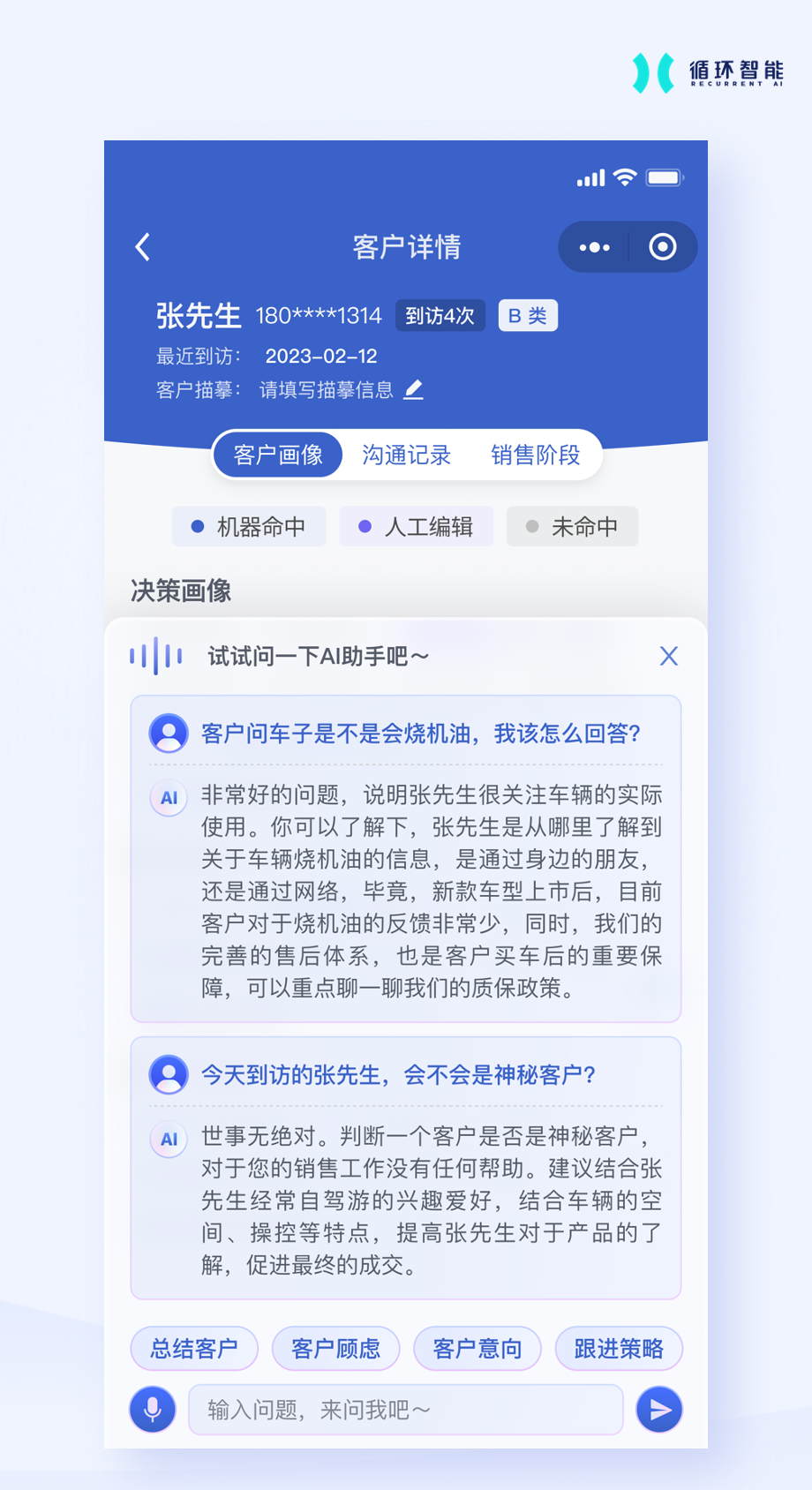Close the AI assistant panel
The image size is (812, 1490).
669,656
